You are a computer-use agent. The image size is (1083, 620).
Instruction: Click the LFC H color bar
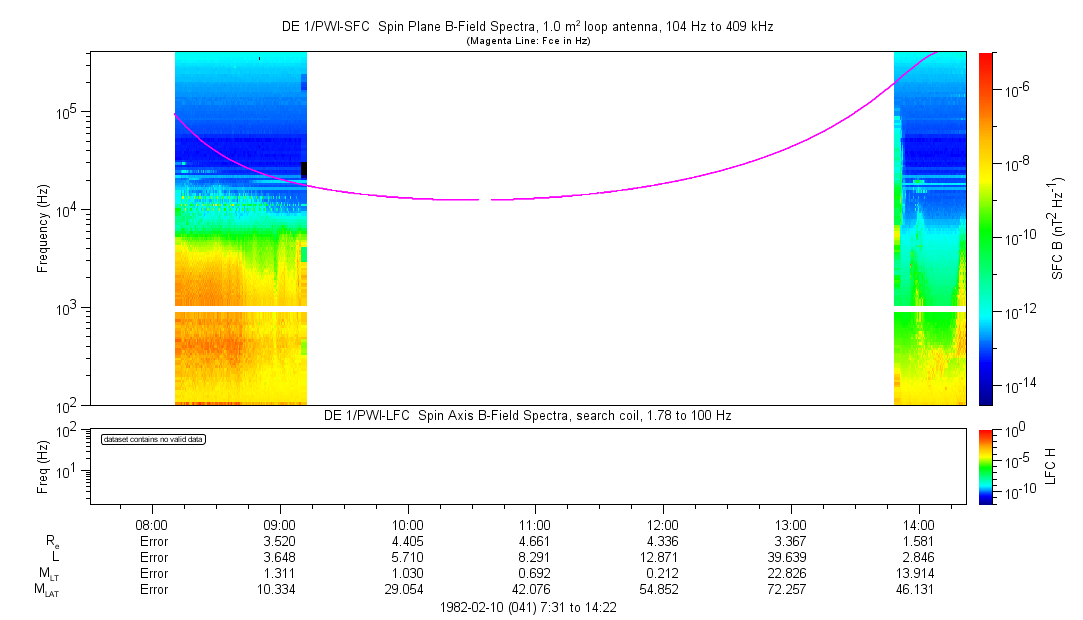pos(985,466)
